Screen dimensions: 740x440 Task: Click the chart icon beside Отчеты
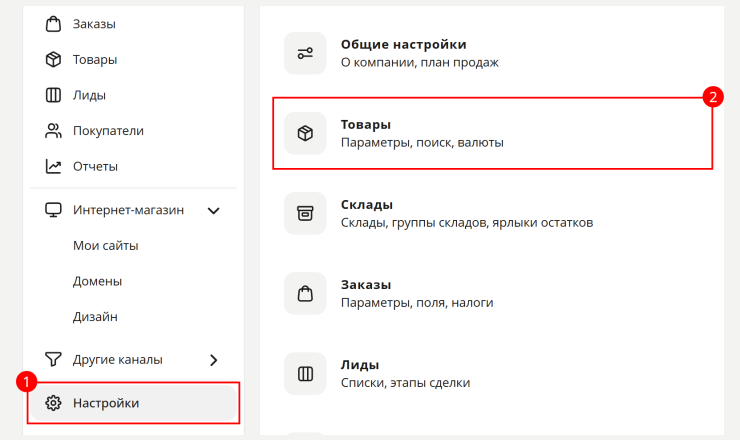[53, 166]
